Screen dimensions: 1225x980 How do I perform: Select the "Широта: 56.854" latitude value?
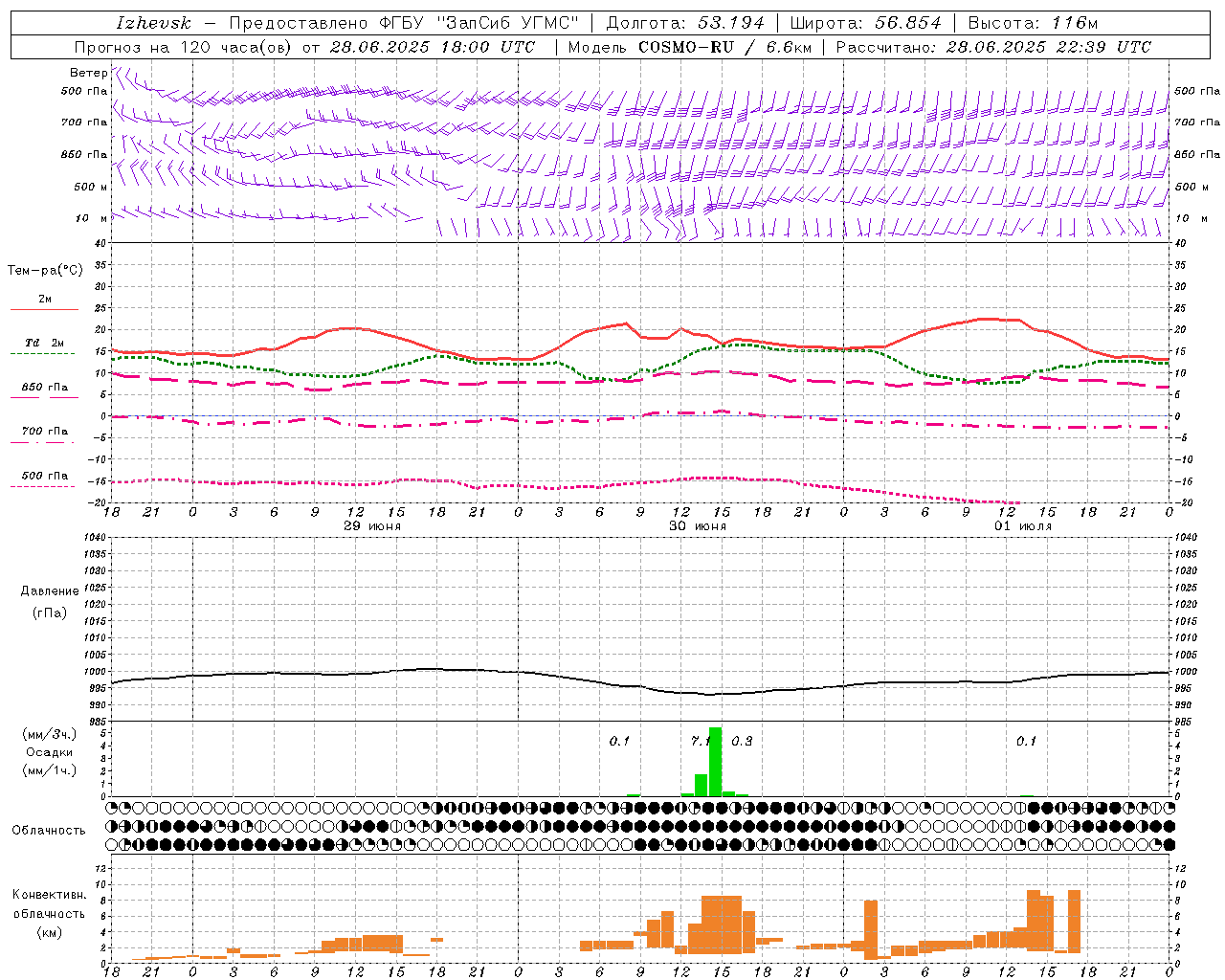865,23
